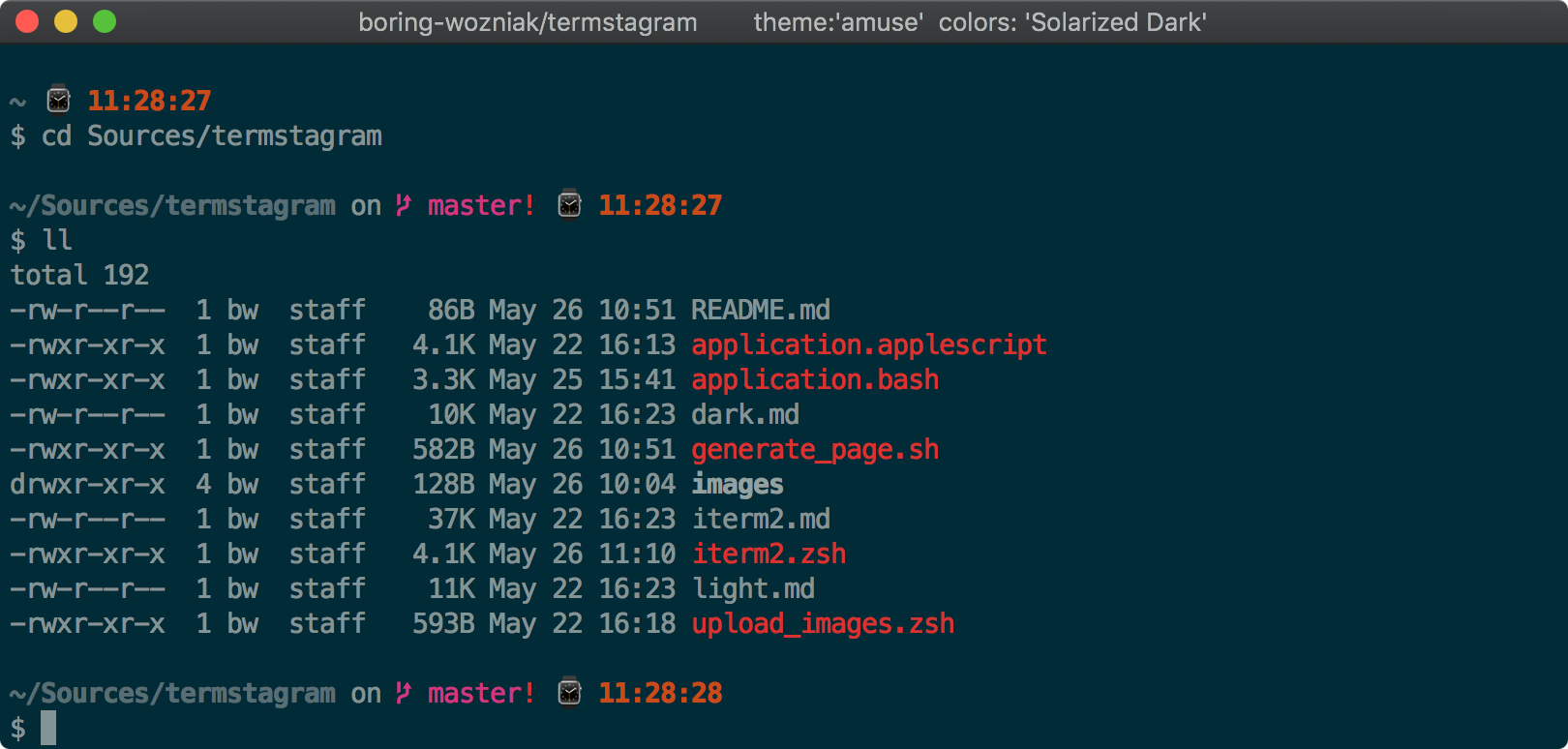Select the light.md file entry

752,588
